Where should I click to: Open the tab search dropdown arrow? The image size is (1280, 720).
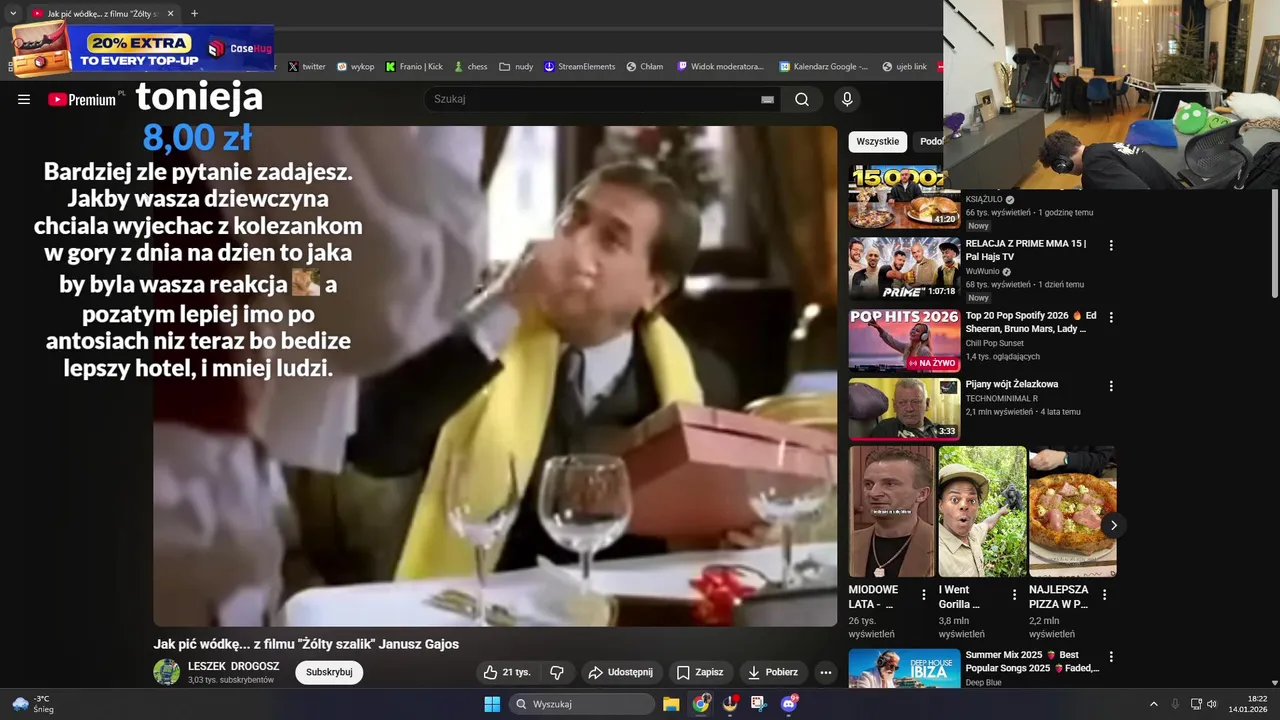(x=13, y=14)
